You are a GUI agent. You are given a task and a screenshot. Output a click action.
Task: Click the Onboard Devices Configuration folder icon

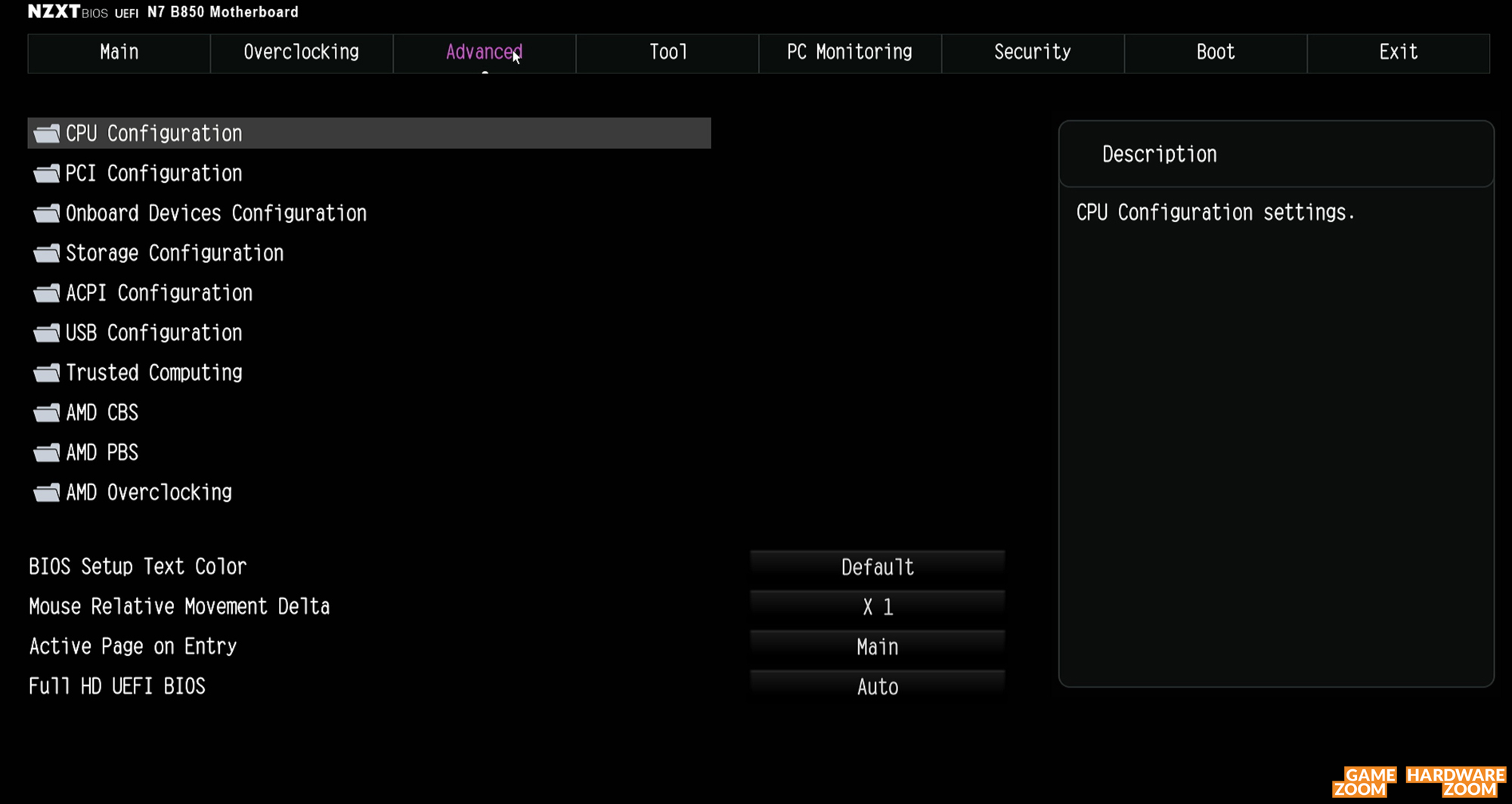(47, 214)
